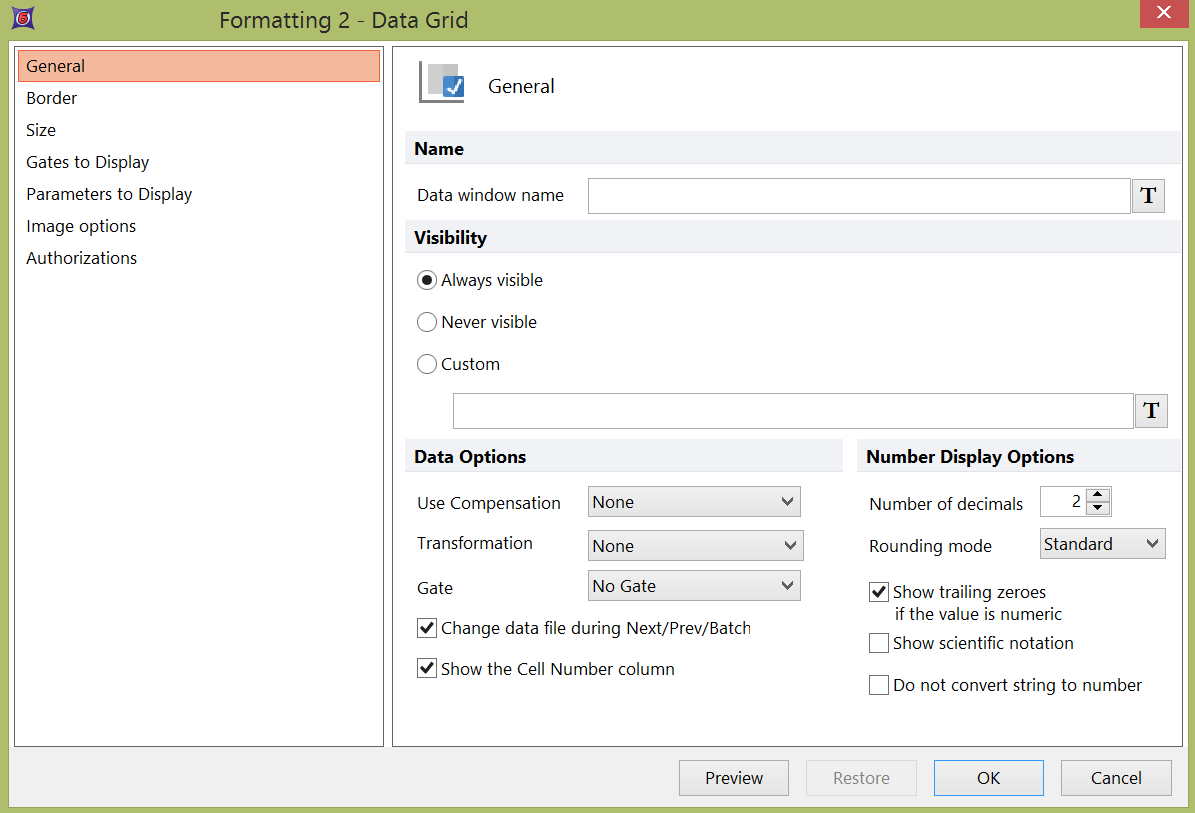The width and height of the screenshot is (1195, 813).
Task: Open the Rounding mode dropdown
Action: click(x=1102, y=544)
